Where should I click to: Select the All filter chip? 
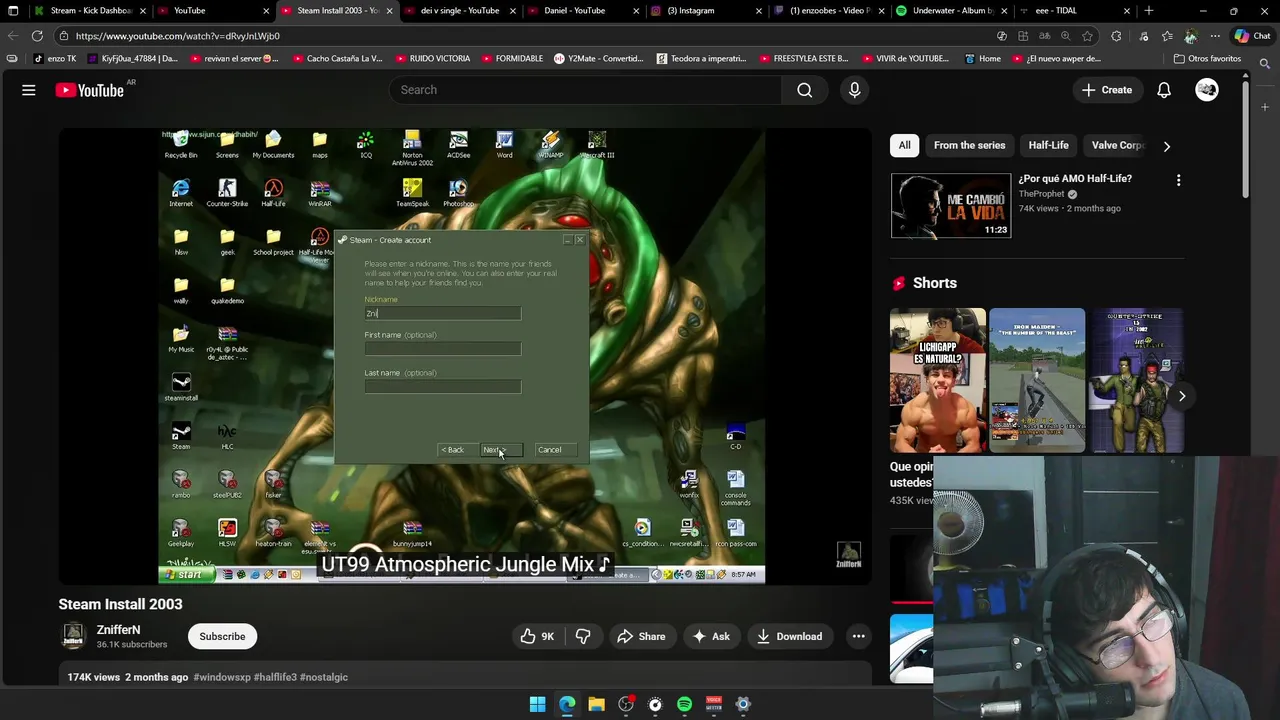[x=904, y=145]
